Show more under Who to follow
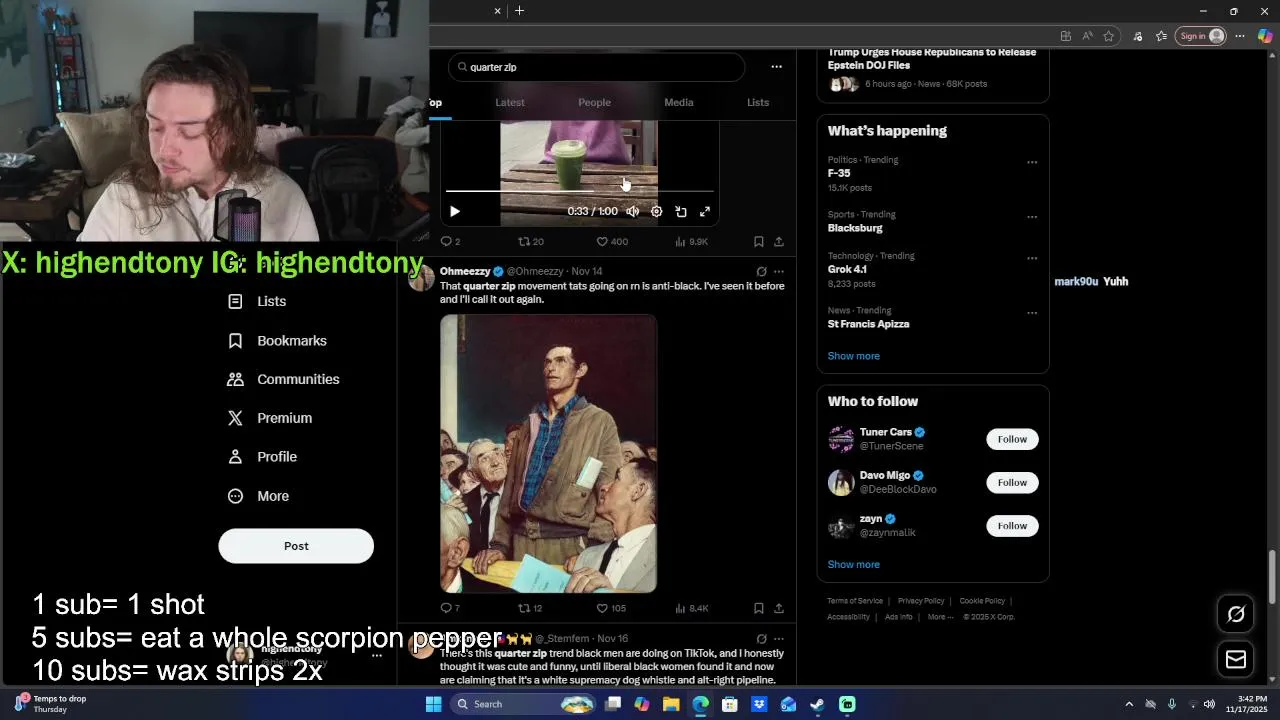The height and width of the screenshot is (720, 1280). click(854, 564)
